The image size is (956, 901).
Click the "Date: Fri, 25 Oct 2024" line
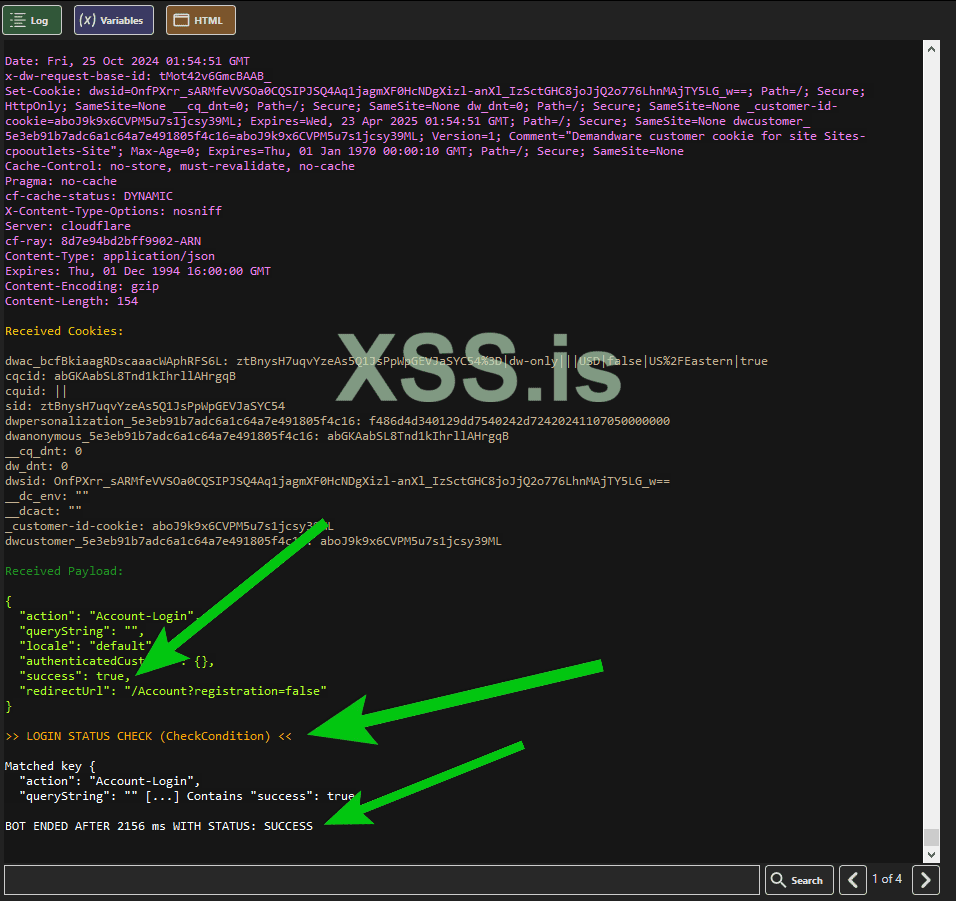(127, 61)
